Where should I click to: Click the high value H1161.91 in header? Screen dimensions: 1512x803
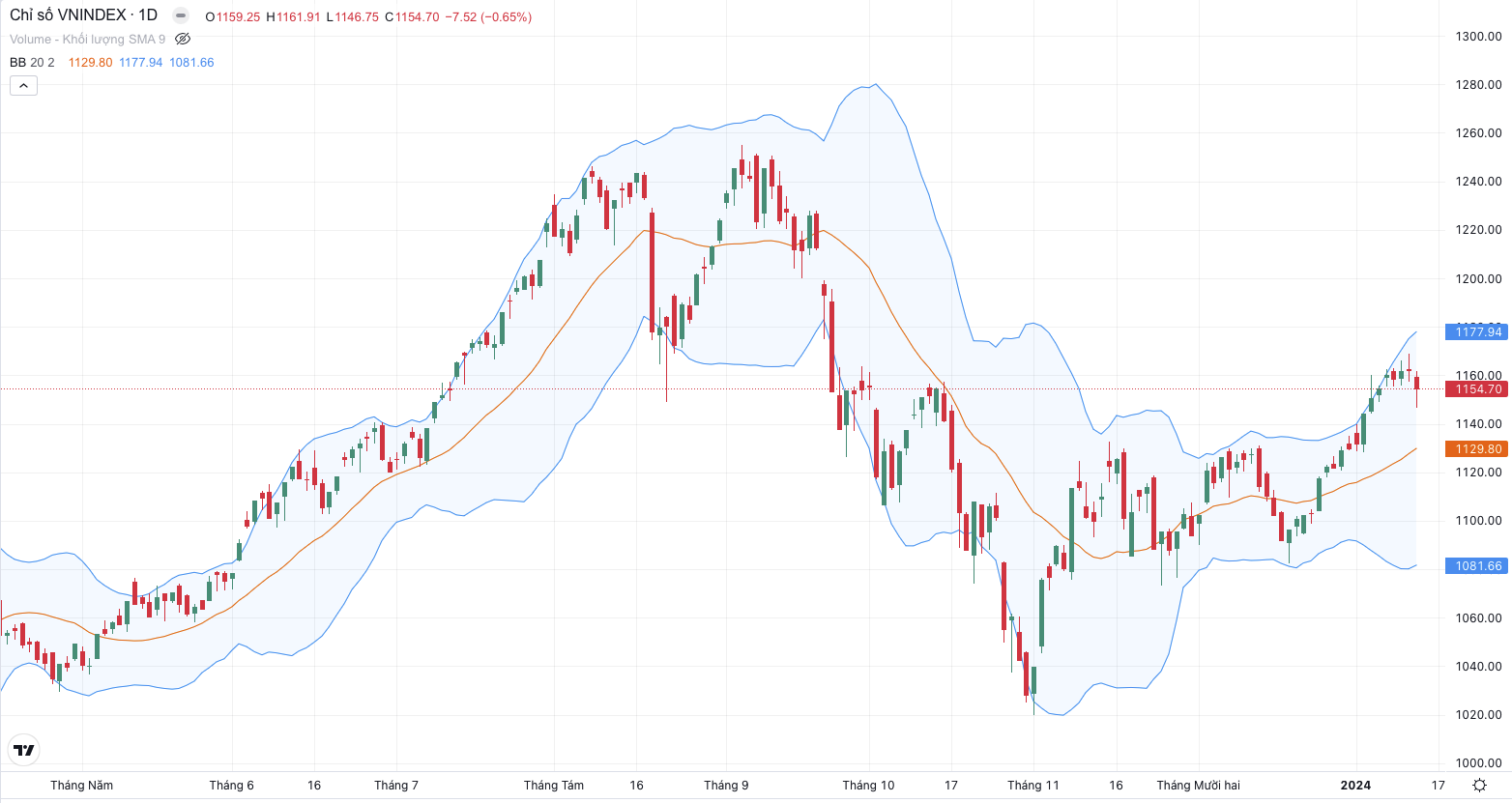pos(293,17)
